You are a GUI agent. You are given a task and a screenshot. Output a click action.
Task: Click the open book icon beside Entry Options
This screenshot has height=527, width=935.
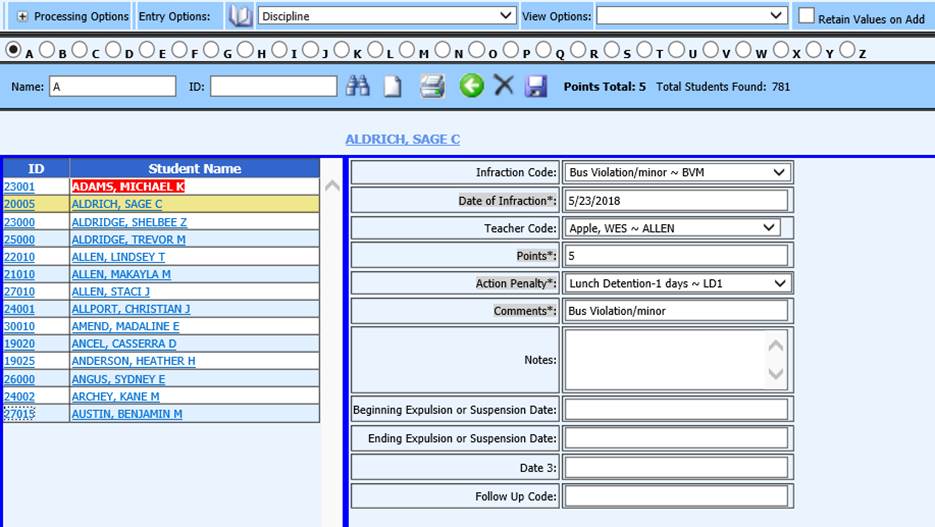pos(240,16)
